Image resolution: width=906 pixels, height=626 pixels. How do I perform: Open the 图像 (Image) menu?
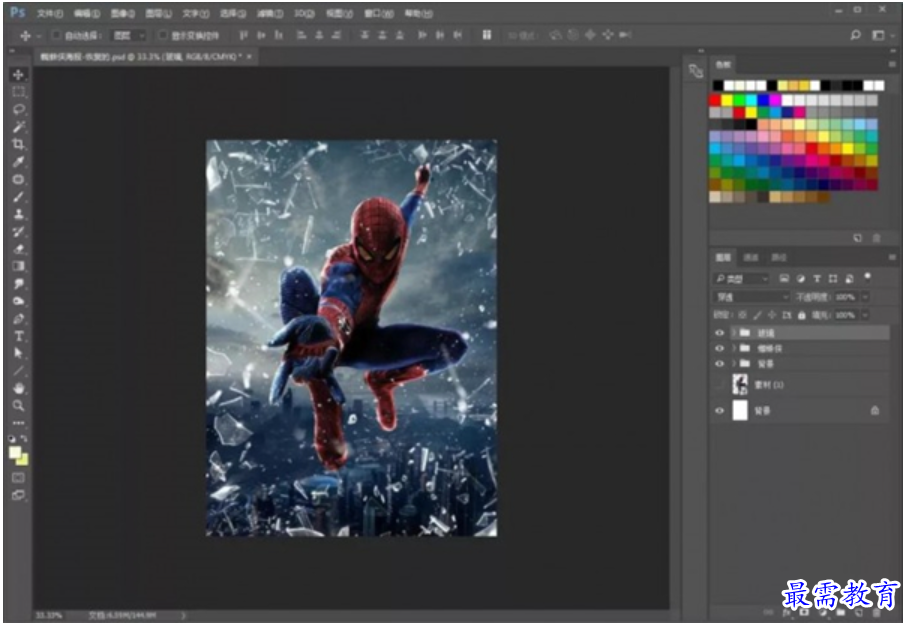tap(122, 13)
